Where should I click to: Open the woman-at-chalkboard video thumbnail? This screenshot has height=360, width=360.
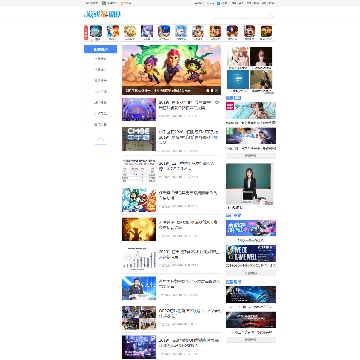coord(250,184)
